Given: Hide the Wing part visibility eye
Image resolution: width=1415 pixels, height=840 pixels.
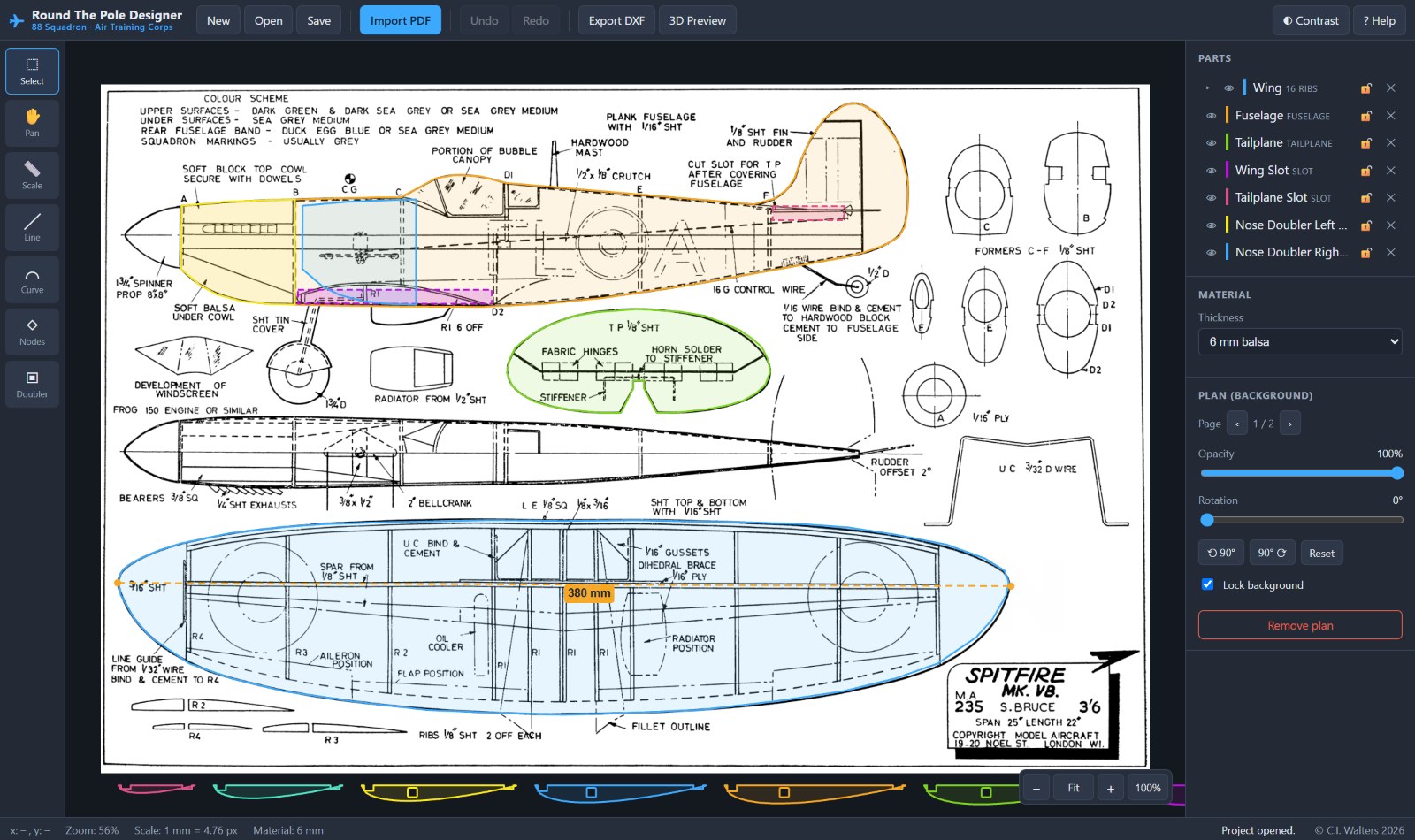Looking at the screenshot, I should click(1228, 88).
